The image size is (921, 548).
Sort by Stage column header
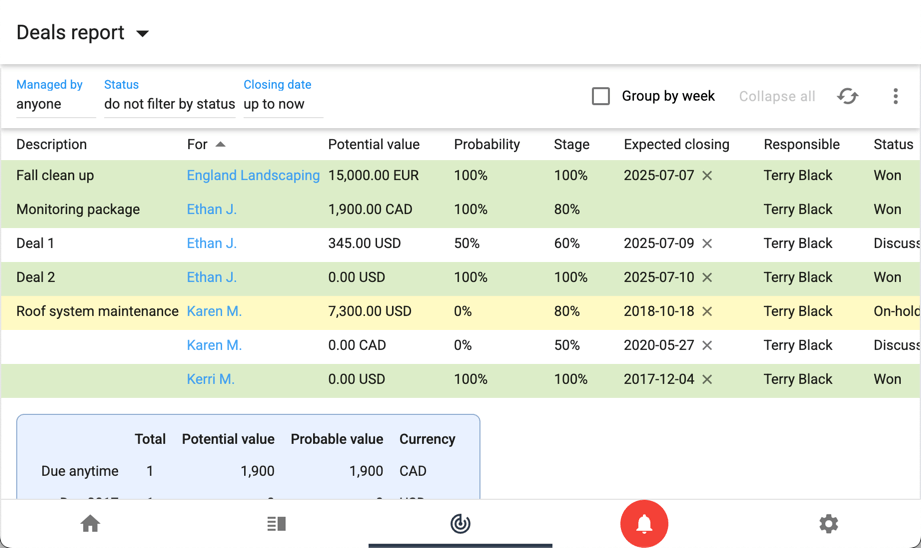pyautogui.click(x=572, y=144)
